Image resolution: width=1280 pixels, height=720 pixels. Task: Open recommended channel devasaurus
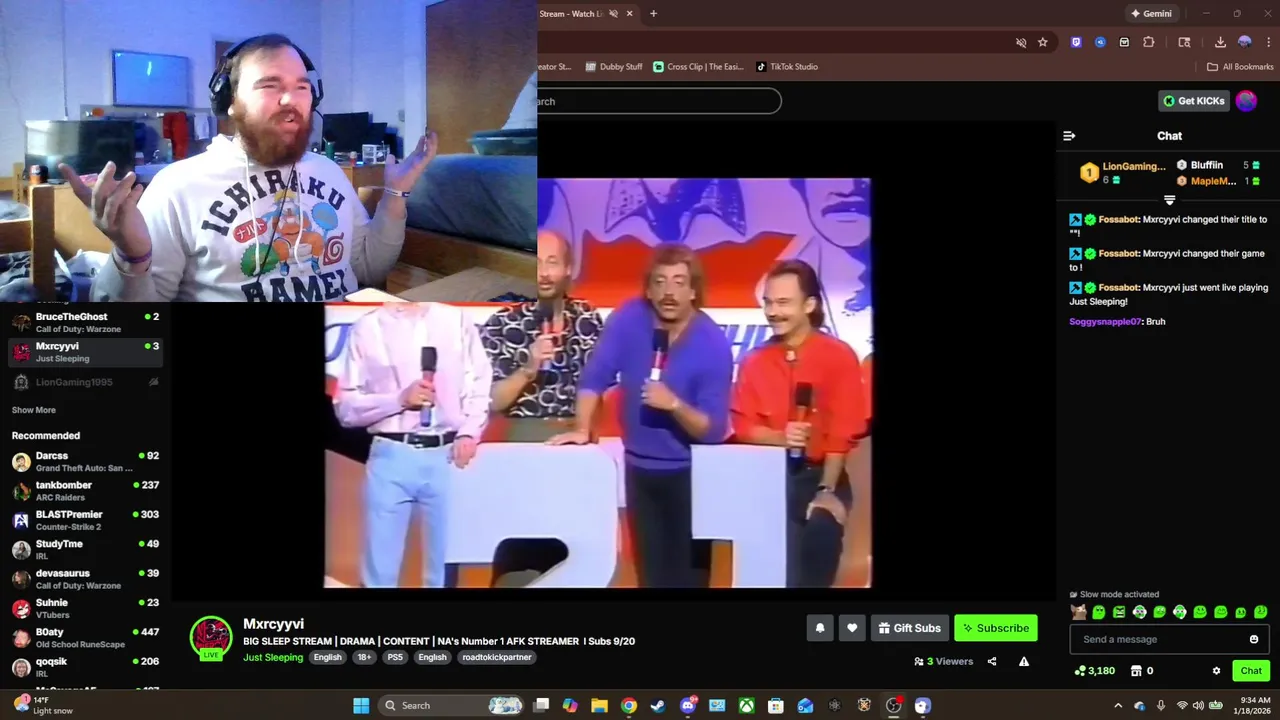85,579
